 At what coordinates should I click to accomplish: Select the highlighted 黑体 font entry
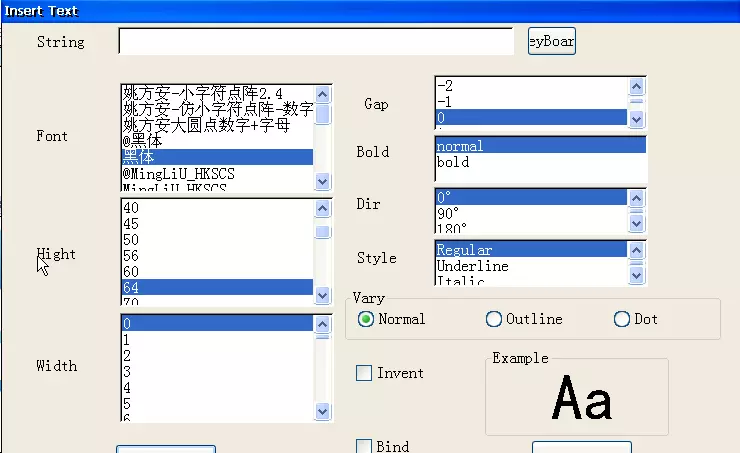(217, 157)
